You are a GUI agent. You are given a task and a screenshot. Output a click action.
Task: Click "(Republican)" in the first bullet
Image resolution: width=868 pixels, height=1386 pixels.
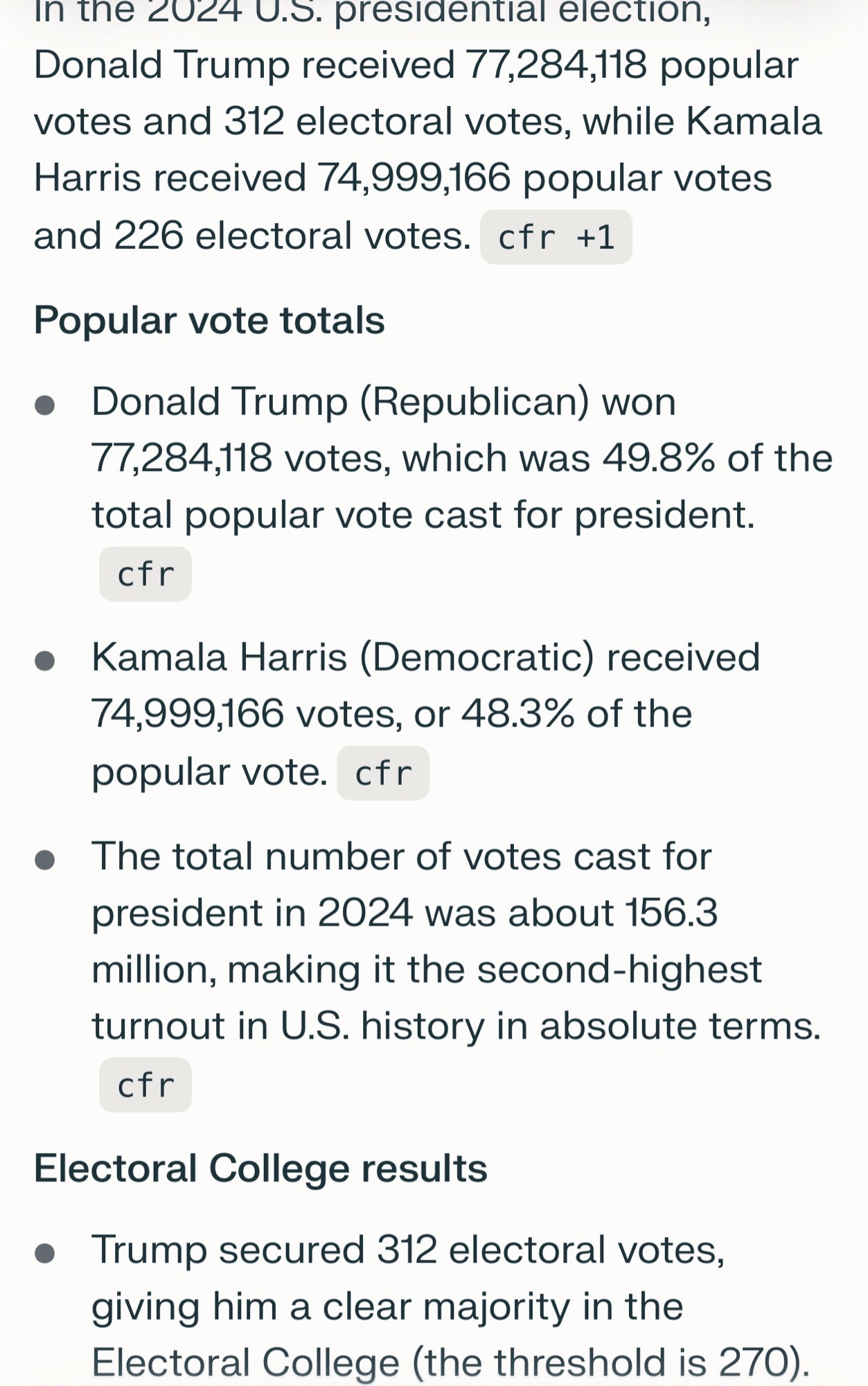point(475,402)
